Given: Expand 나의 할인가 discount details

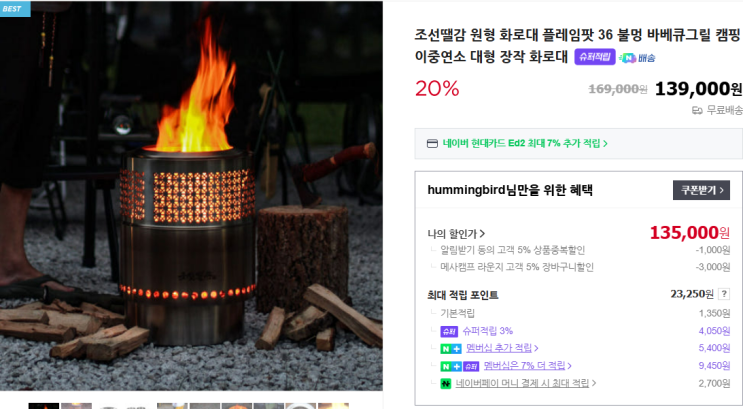Looking at the screenshot, I should [x=456, y=234].
